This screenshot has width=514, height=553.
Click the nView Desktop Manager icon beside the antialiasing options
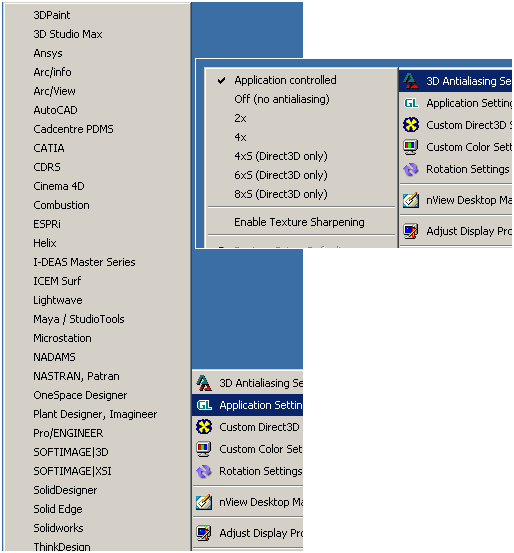pyautogui.click(x=411, y=200)
